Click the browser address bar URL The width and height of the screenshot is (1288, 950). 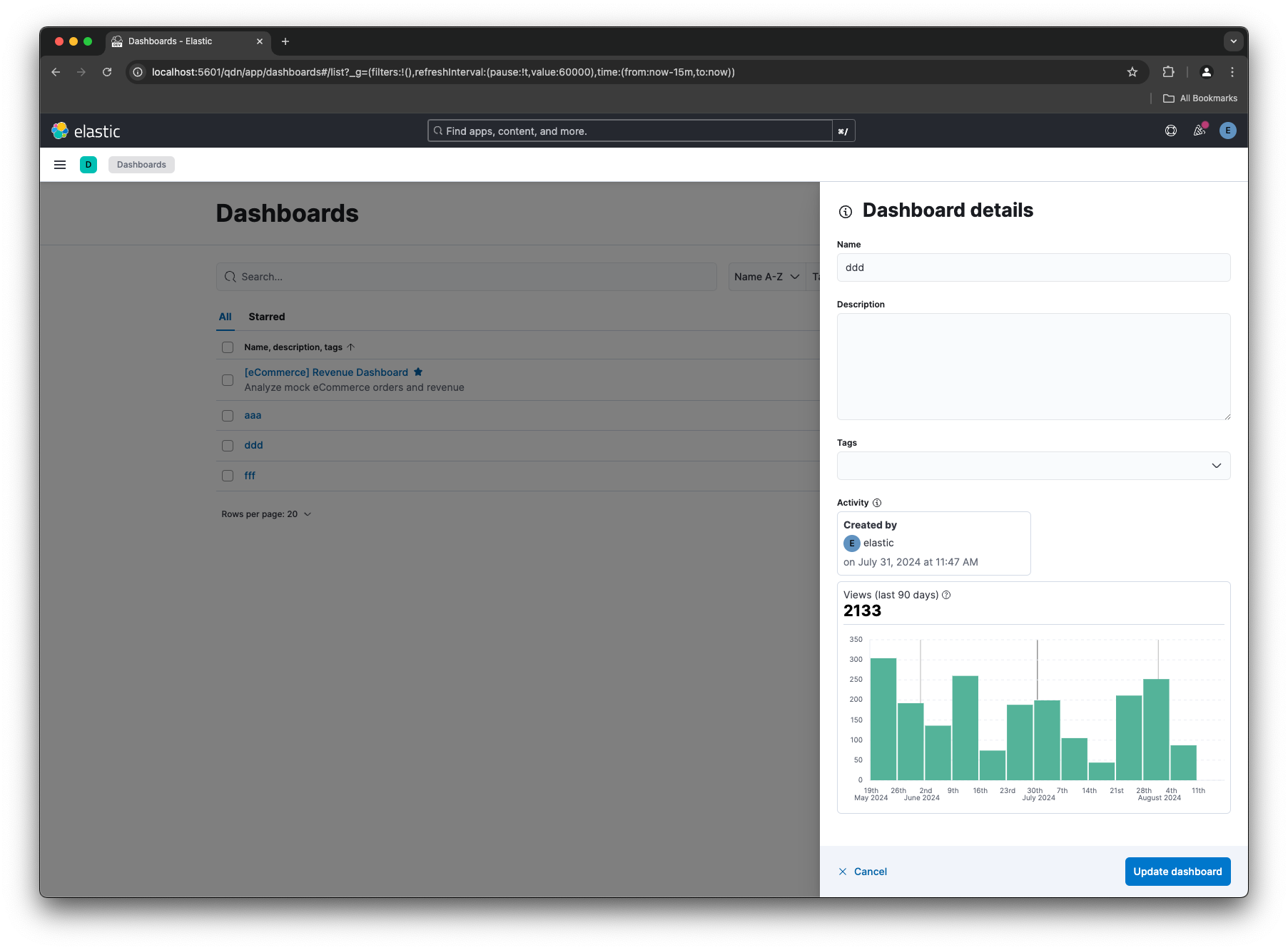pos(443,72)
